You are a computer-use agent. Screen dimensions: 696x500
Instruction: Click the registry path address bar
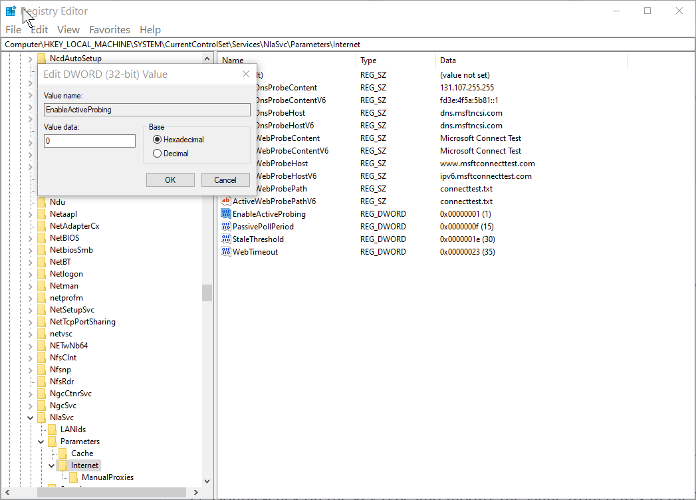click(348, 44)
